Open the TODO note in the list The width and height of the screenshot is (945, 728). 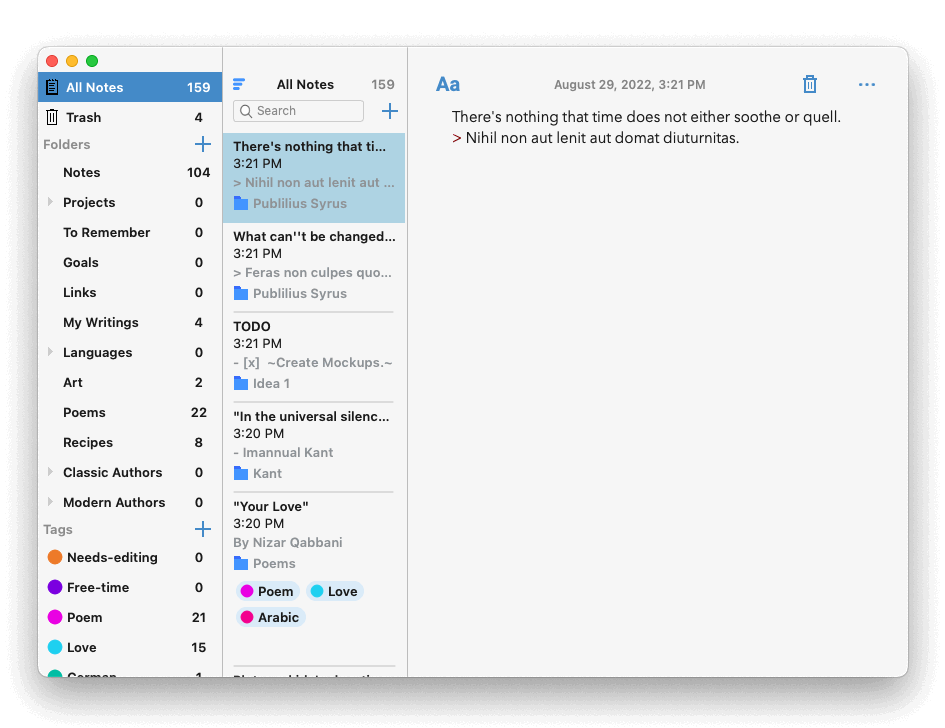coord(313,354)
